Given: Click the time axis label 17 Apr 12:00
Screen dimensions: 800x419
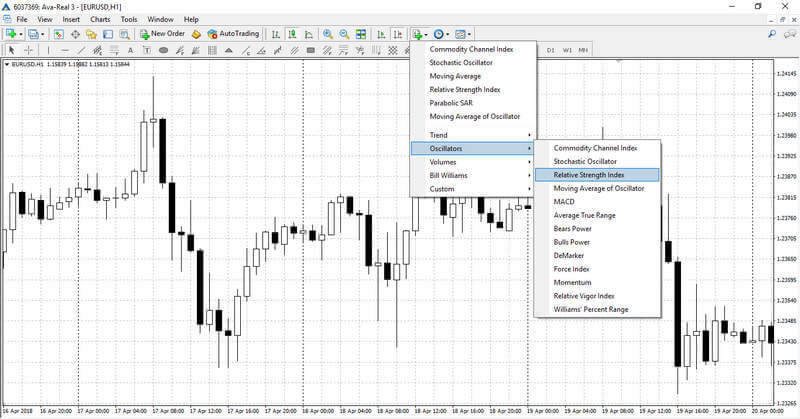Looking at the screenshot, I should point(207,411).
